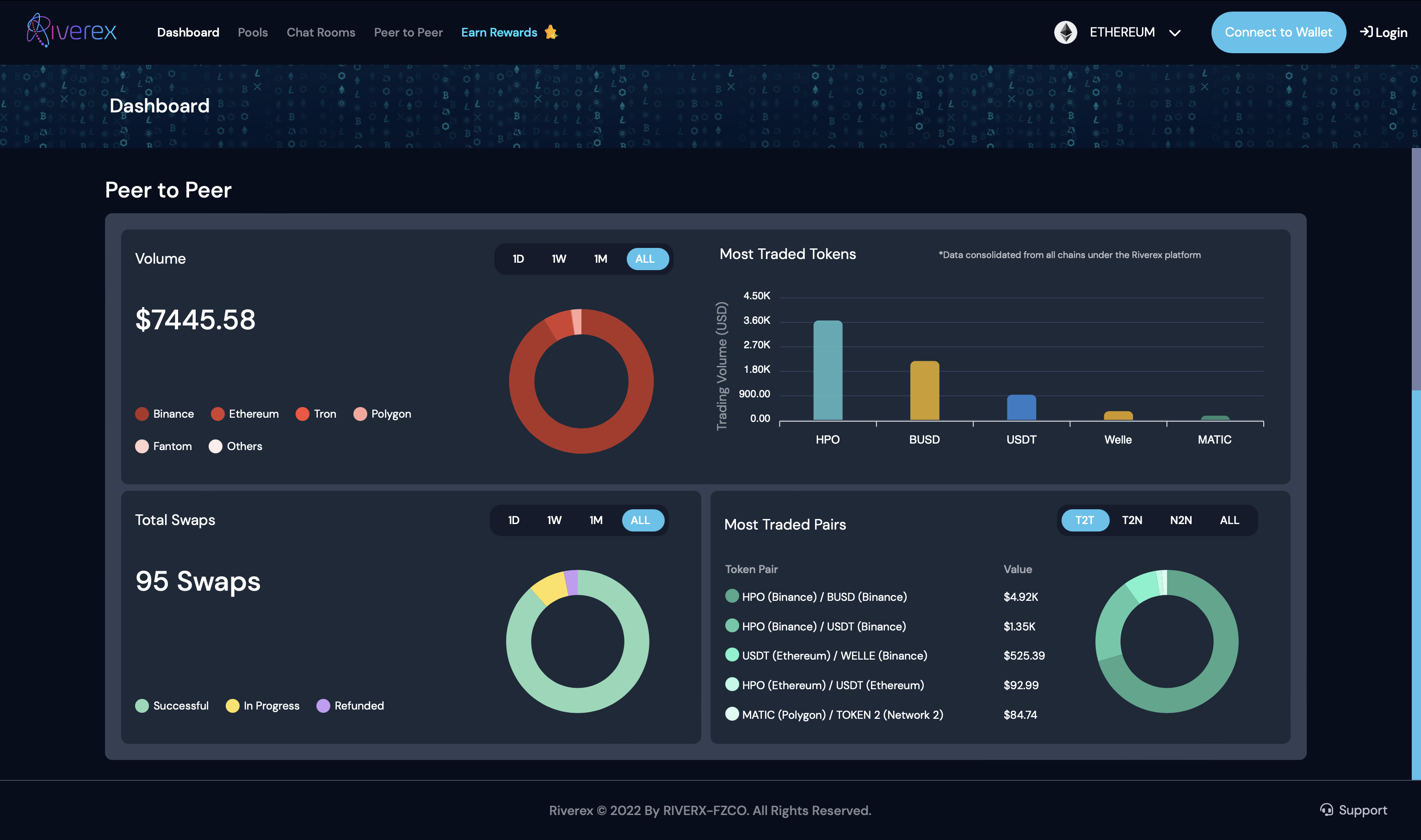The image size is (1421, 840).
Task: Click the $4.92K value
Action: pos(1021,597)
